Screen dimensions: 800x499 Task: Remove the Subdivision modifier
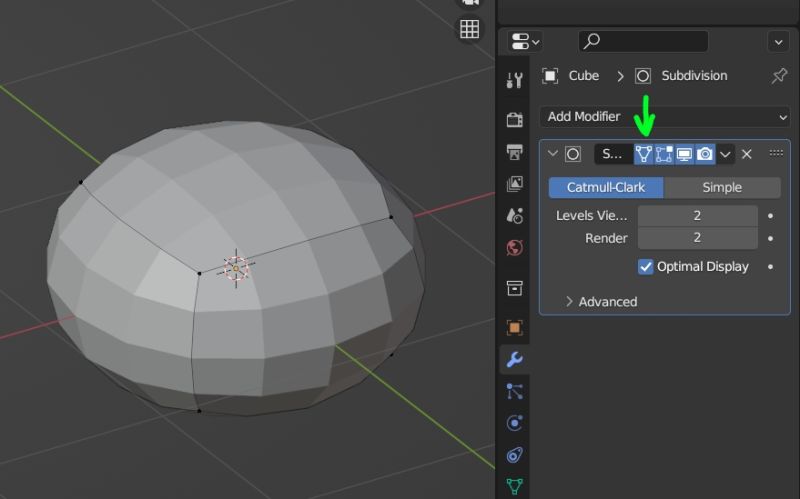746,154
